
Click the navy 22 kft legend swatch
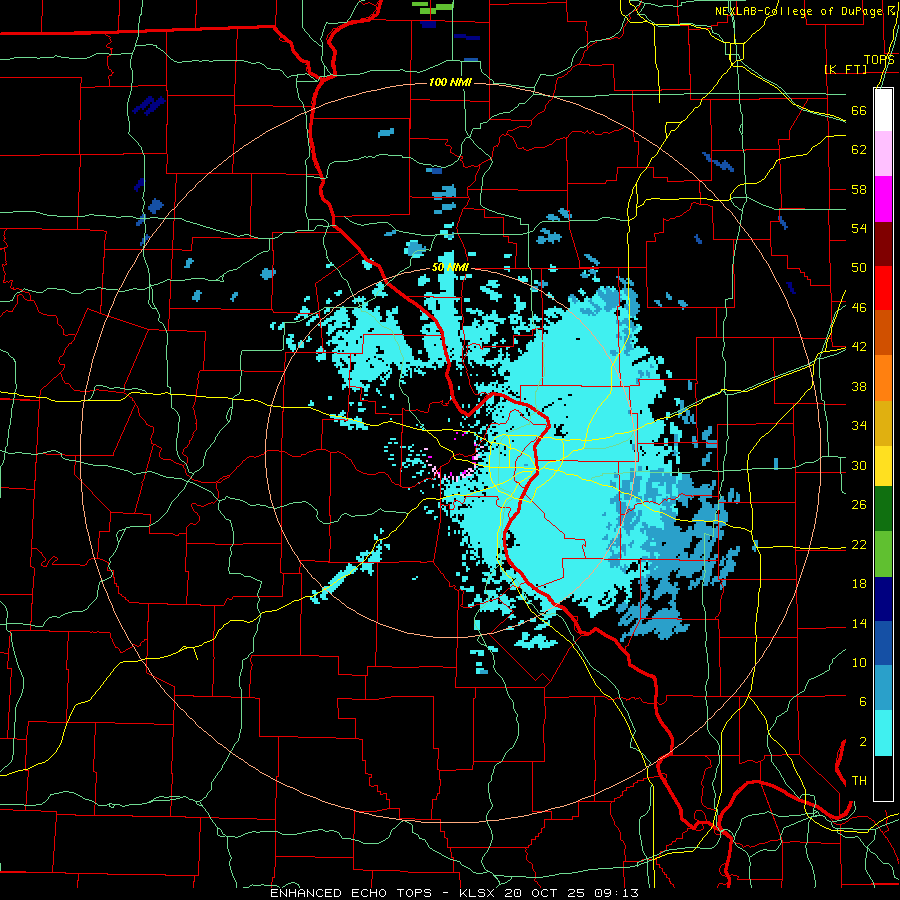(x=883, y=599)
